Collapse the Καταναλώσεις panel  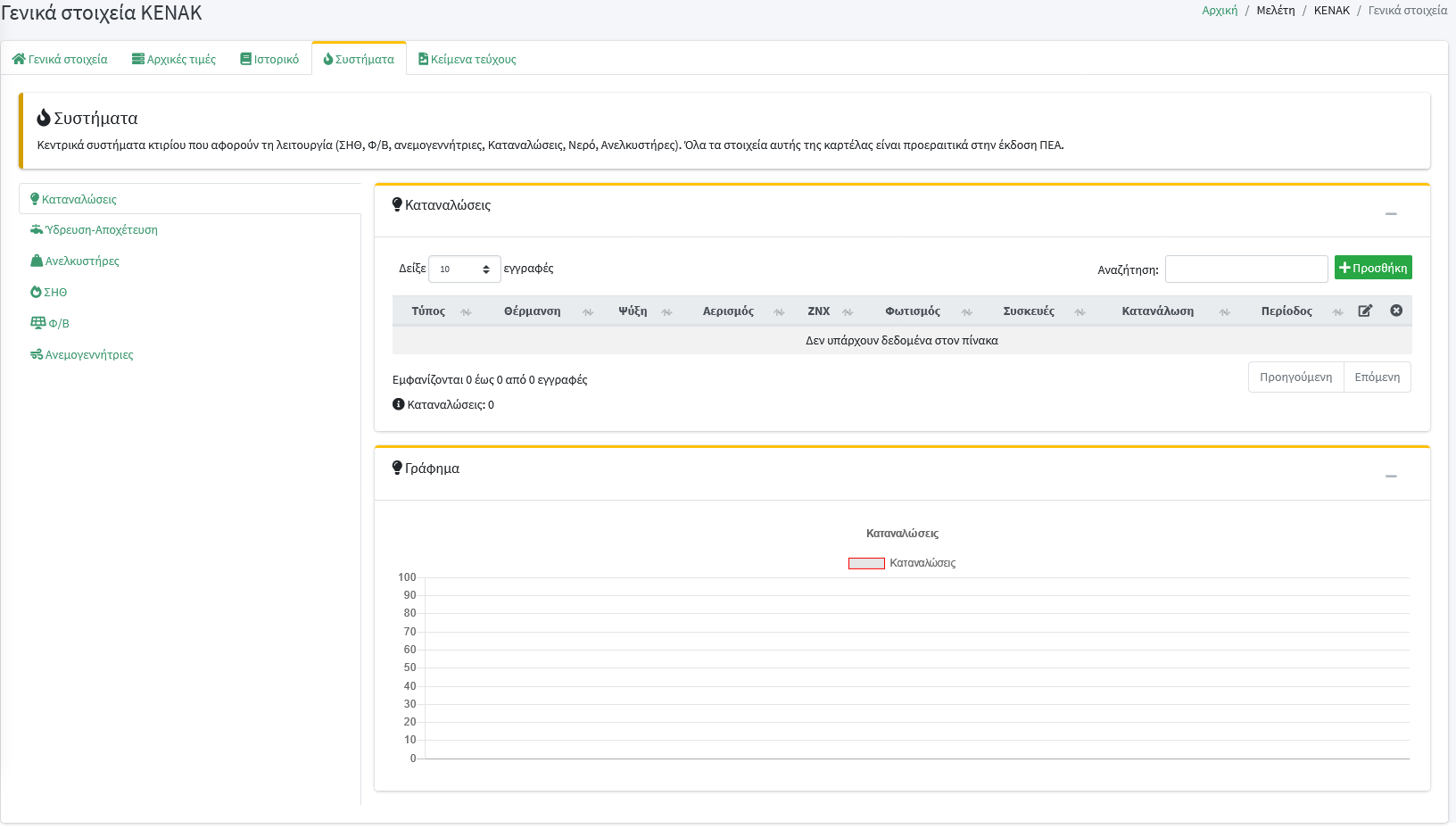1391,214
